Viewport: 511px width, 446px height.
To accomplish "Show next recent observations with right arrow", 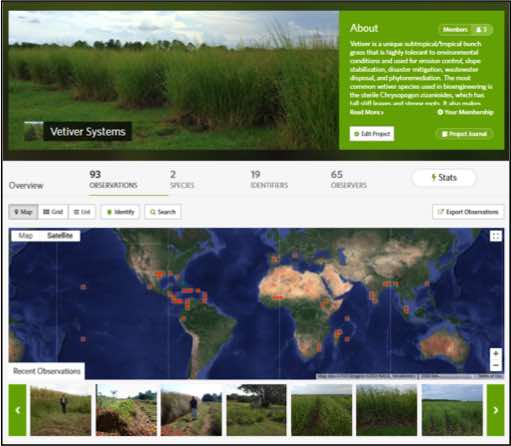I will pyautogui.click(x=495, y=410).
